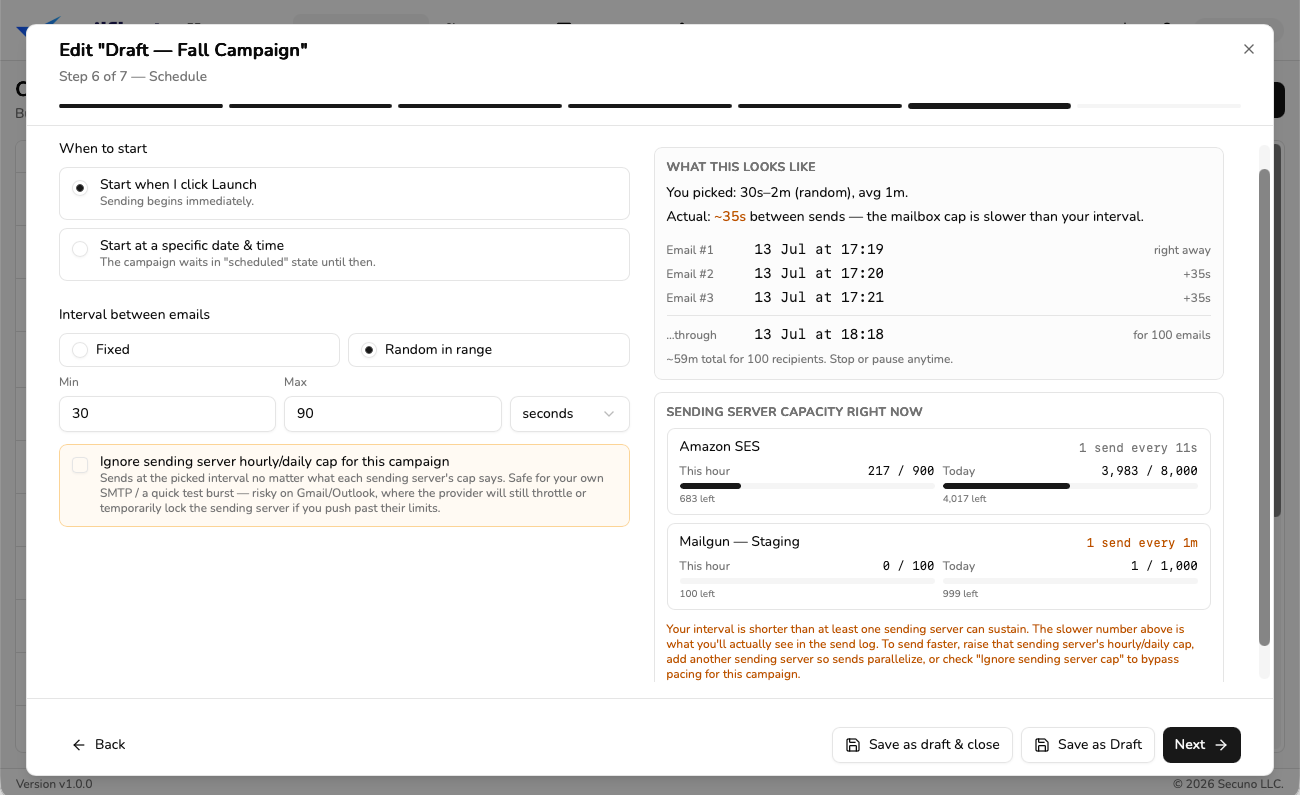Click the orange '1 send every 1m' text
This screenshot has height=795, width=1300.
(x=1142, y=543)
